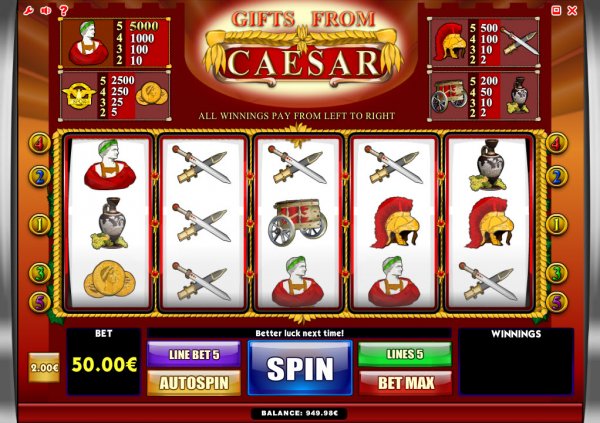Select payline 4 marker on the left side

coord(39,143)
